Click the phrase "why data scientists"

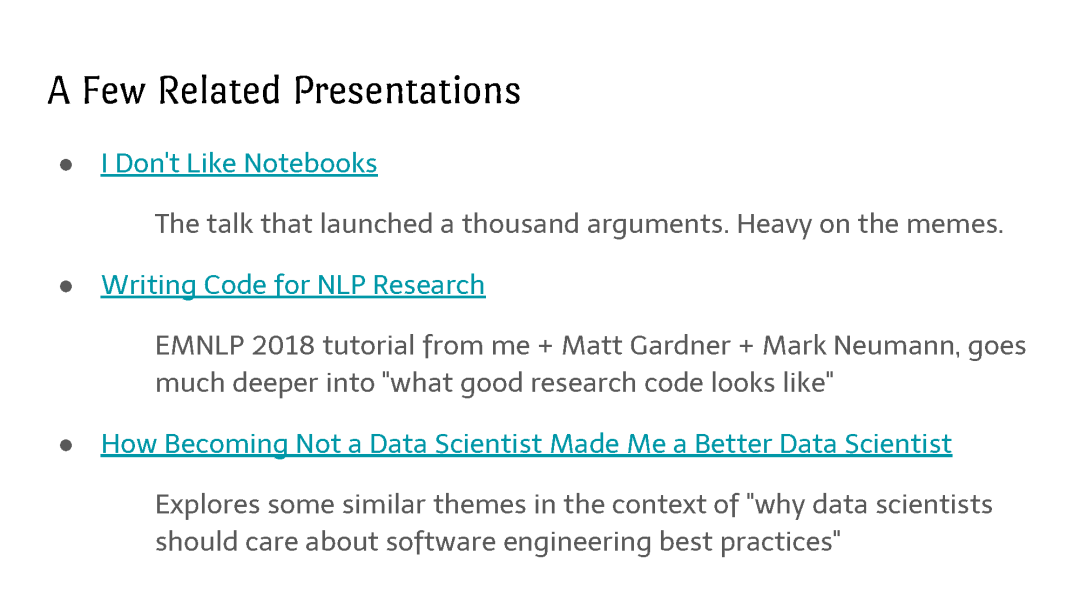873,505
